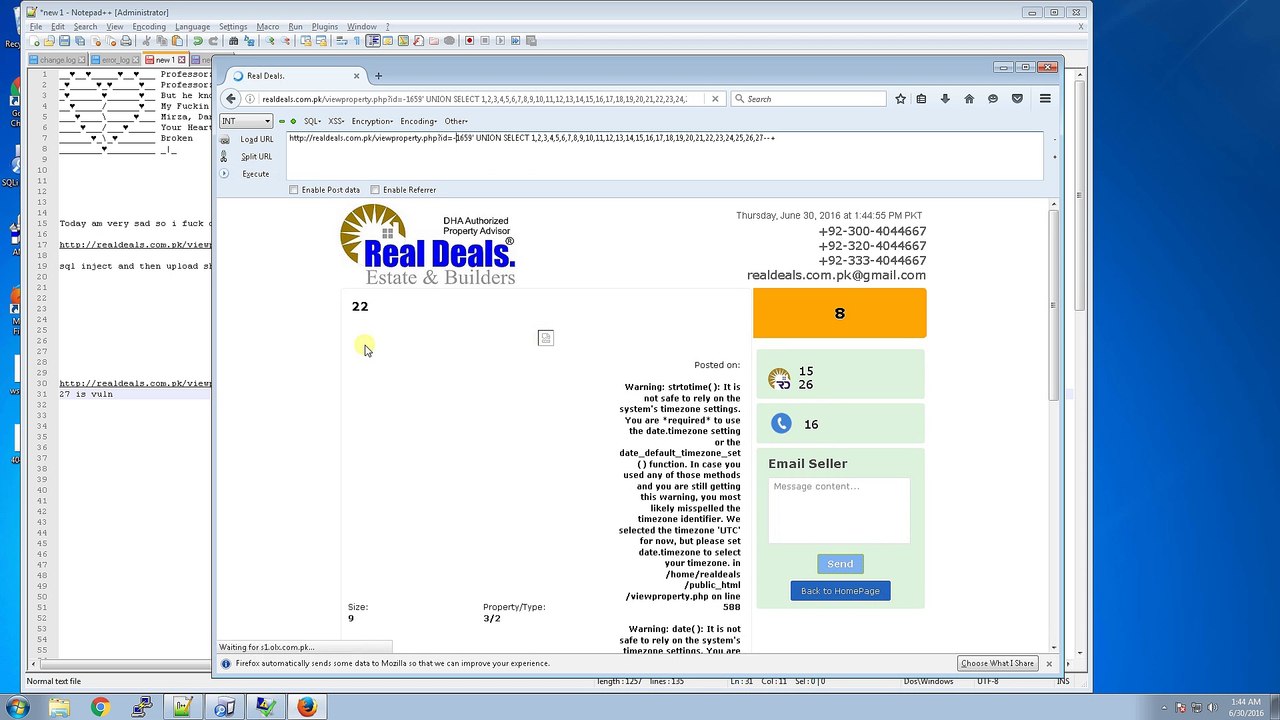Open Notepad++ Encoding menu
This screenshot has height=720, width=1280.
pos(149,27)
